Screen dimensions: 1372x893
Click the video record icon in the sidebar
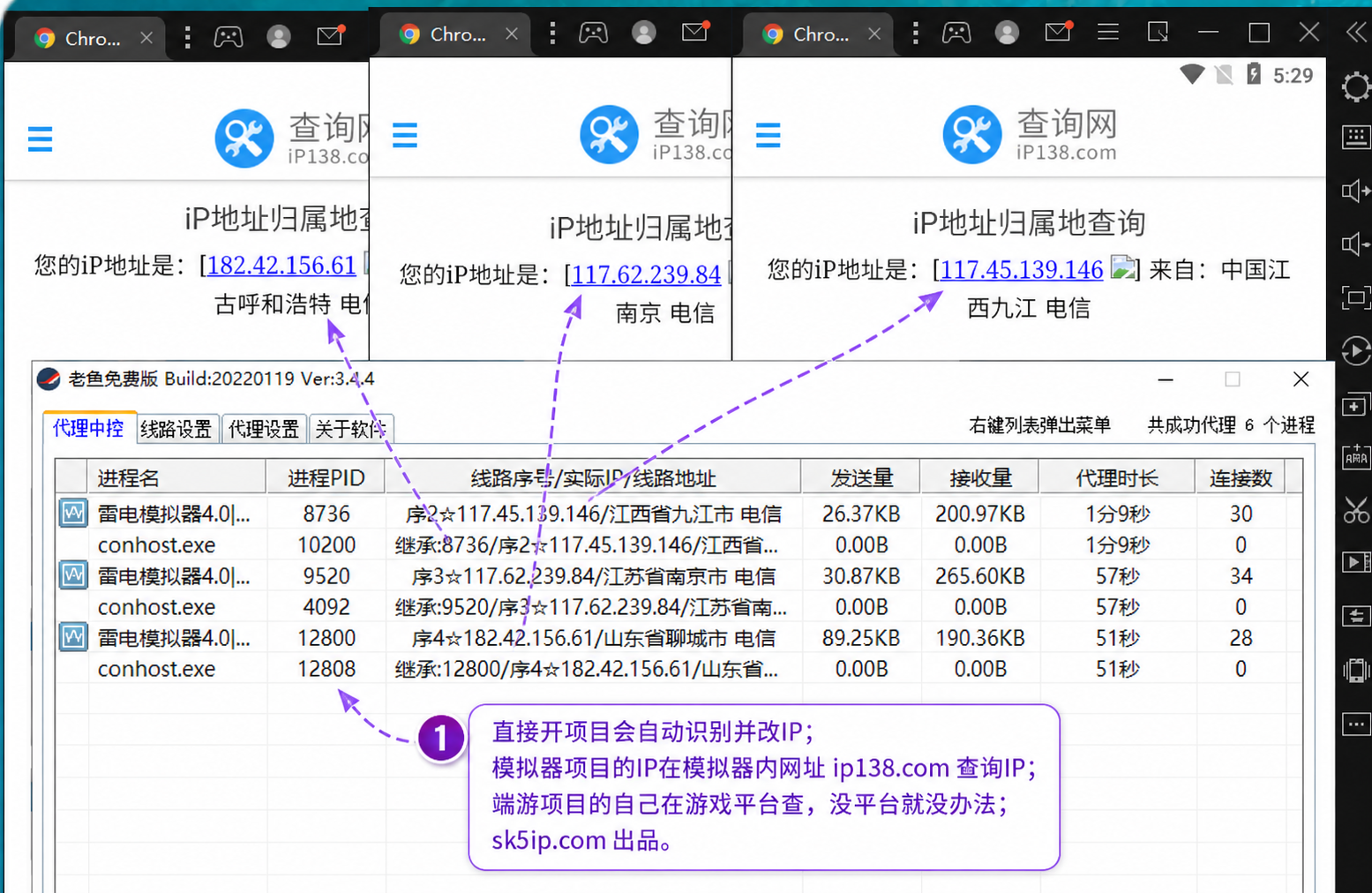tap(1355, 562)
